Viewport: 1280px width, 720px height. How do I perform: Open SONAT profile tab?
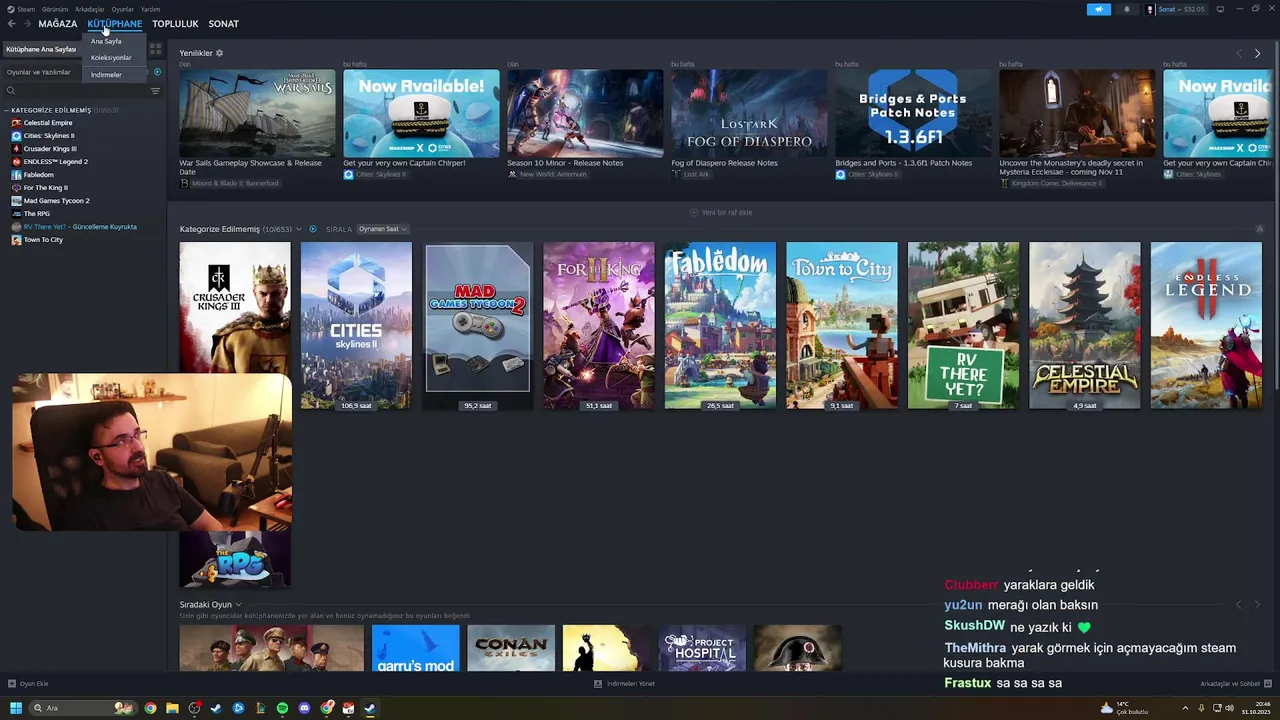click(223, 24)
